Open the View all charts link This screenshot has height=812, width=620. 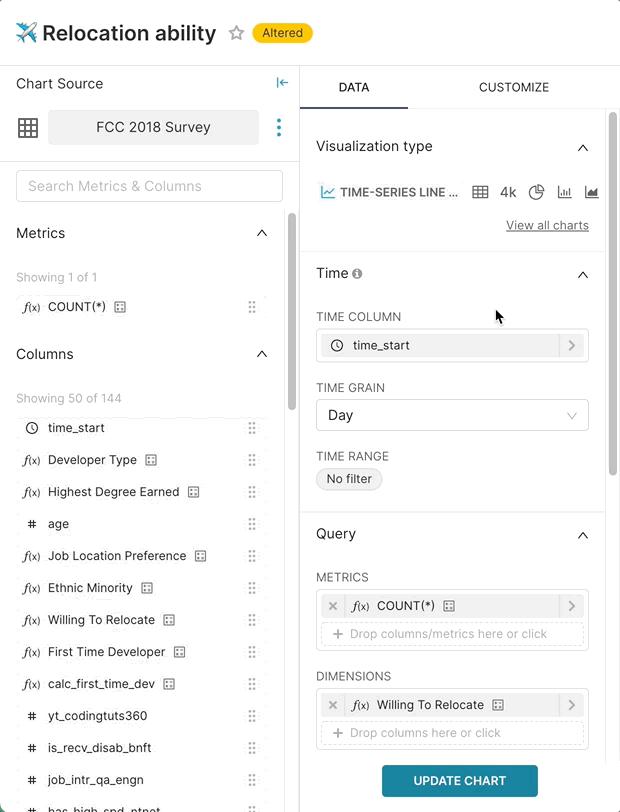(547, 225)
